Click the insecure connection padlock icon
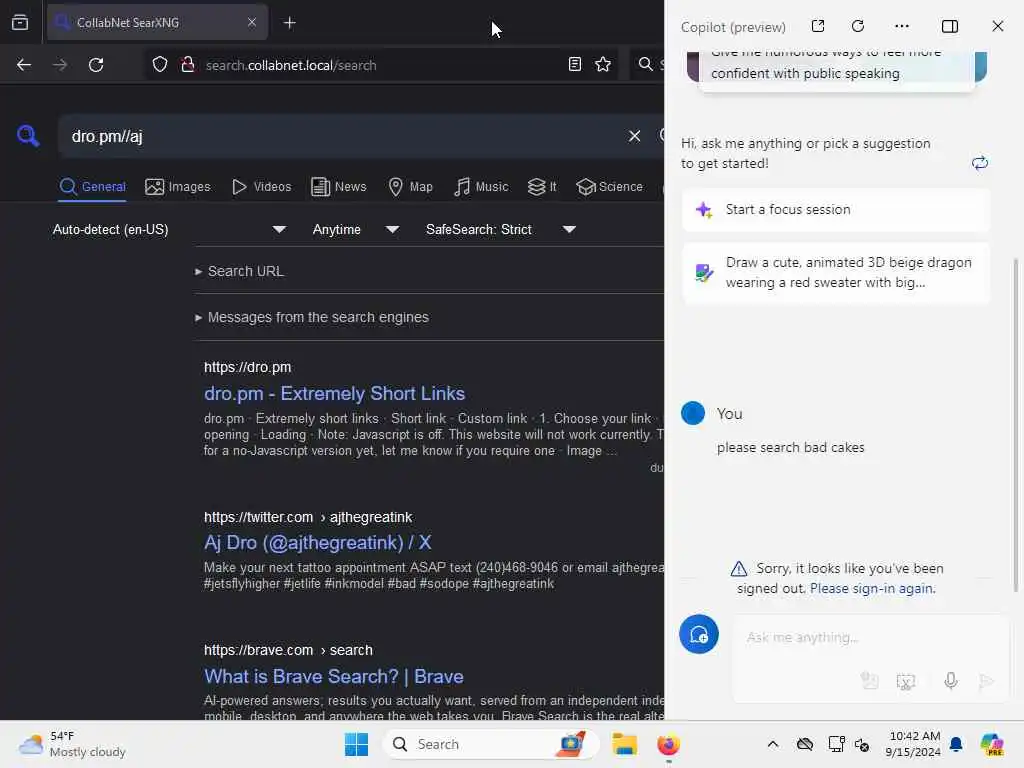Image resolution: width=1024 pixels, height=768 pixels. pyautogui.click(x=188, y=65)
